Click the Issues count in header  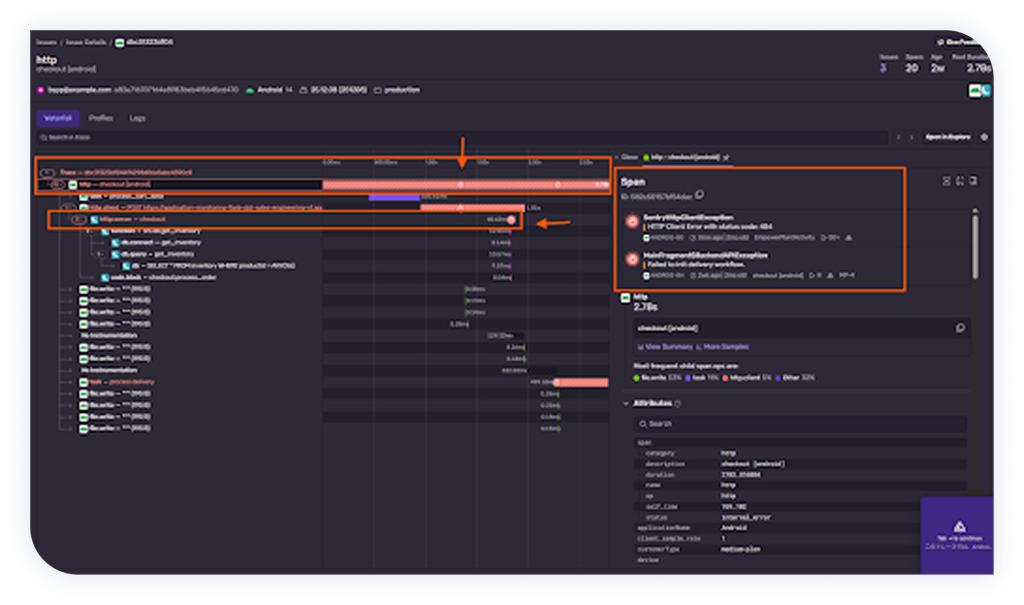[x=884, y=68]
